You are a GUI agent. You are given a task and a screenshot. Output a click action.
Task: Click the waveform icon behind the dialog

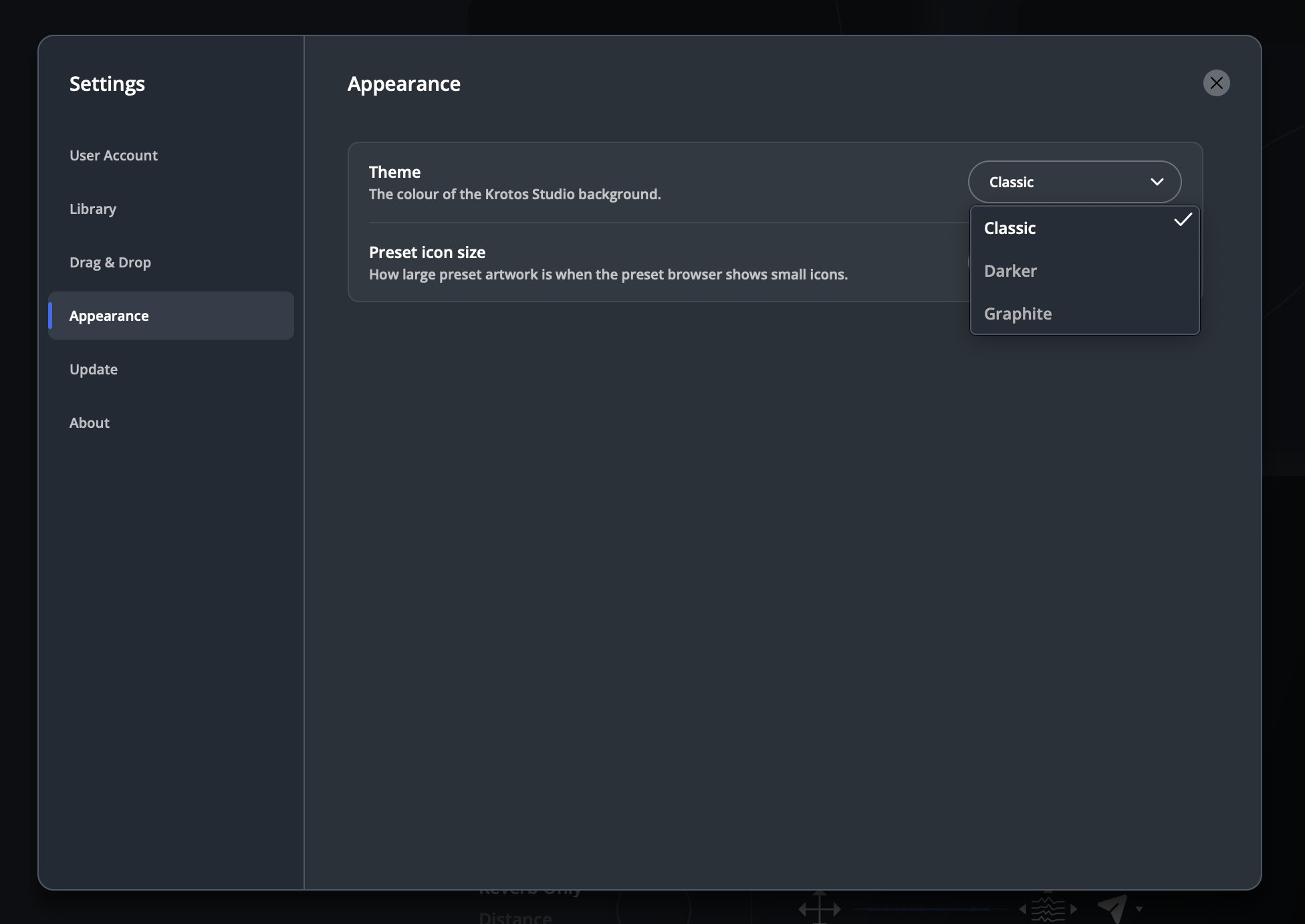[x=1048, y=909]
